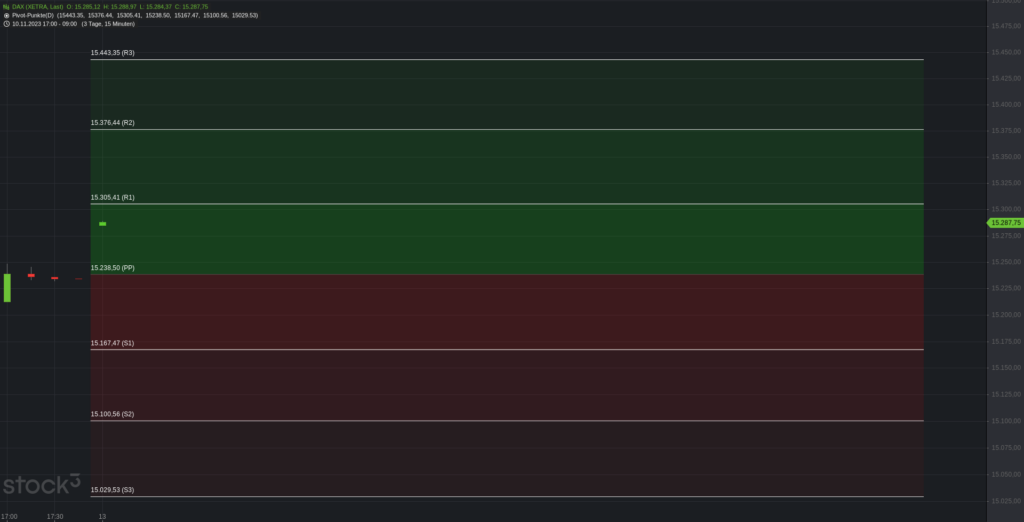Select the 15.238,50 (PP) pivot point label

pyautogui.click(x=112, y=267)
